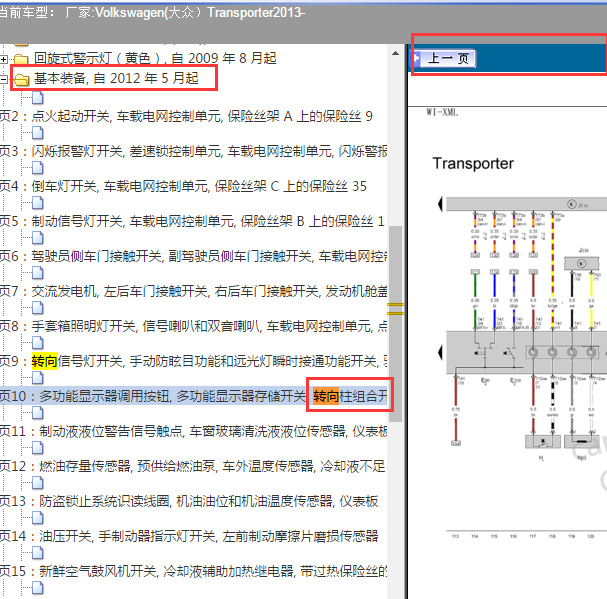Open 页7: 交流发电机 entry

(x=194, y=291)
